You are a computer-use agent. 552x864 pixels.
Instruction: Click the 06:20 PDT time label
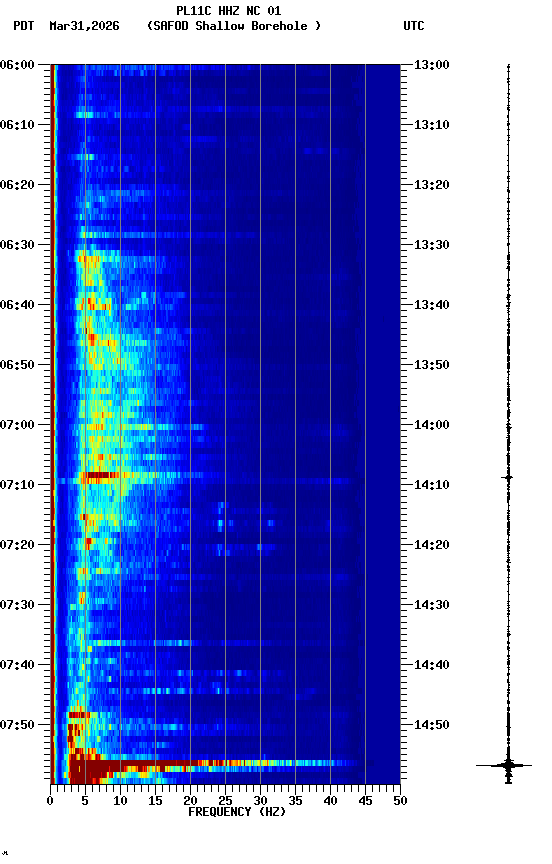coord(17,185)
